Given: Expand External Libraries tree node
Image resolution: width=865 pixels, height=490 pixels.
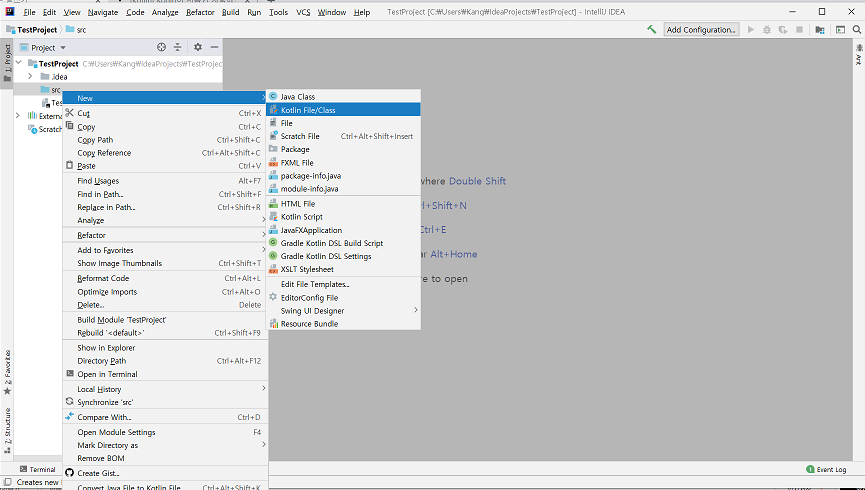Looking at the screenshot, I should click(18, 115).
